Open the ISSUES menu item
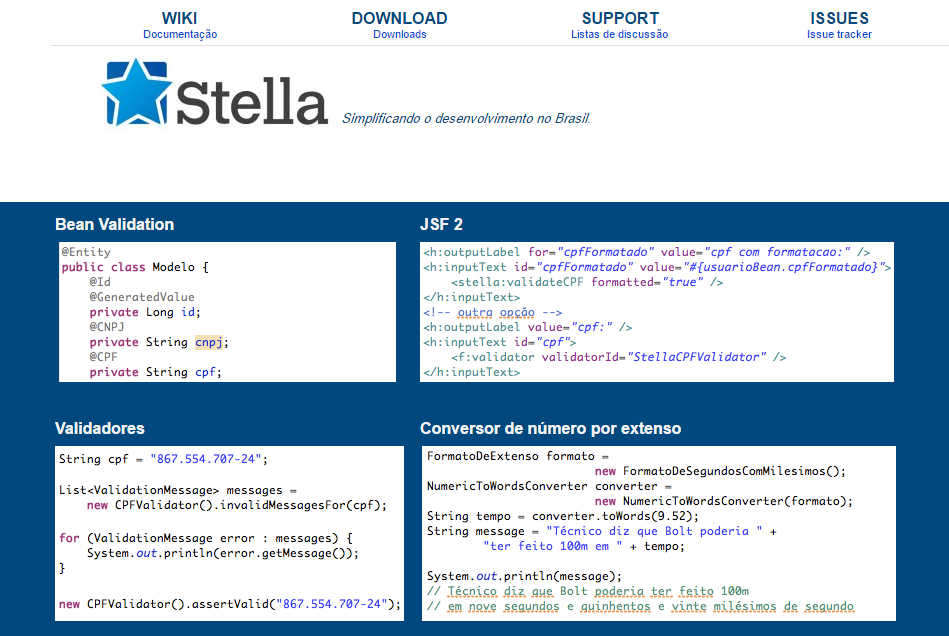 click(x=839, y=18)
